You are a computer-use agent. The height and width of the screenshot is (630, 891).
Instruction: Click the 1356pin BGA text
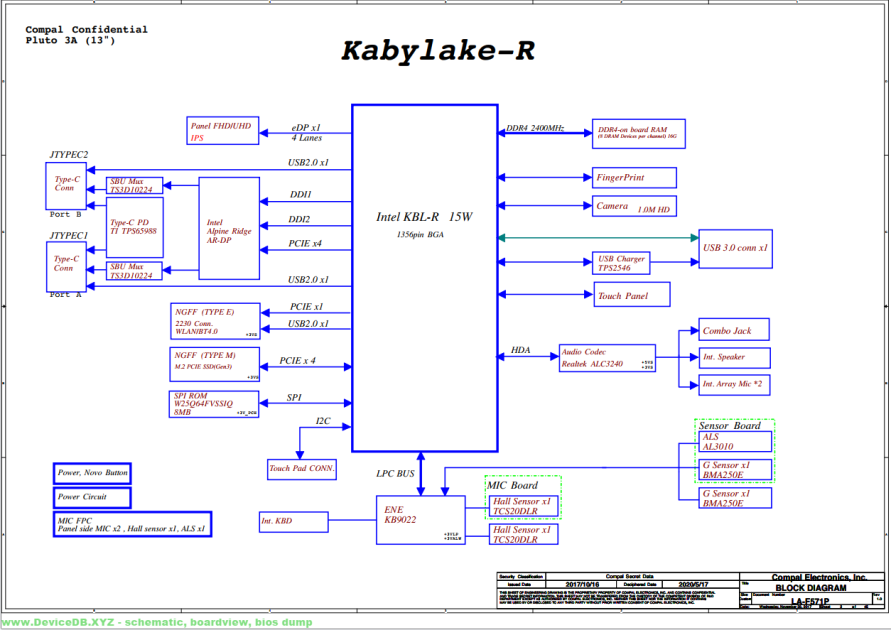(420, 235)
